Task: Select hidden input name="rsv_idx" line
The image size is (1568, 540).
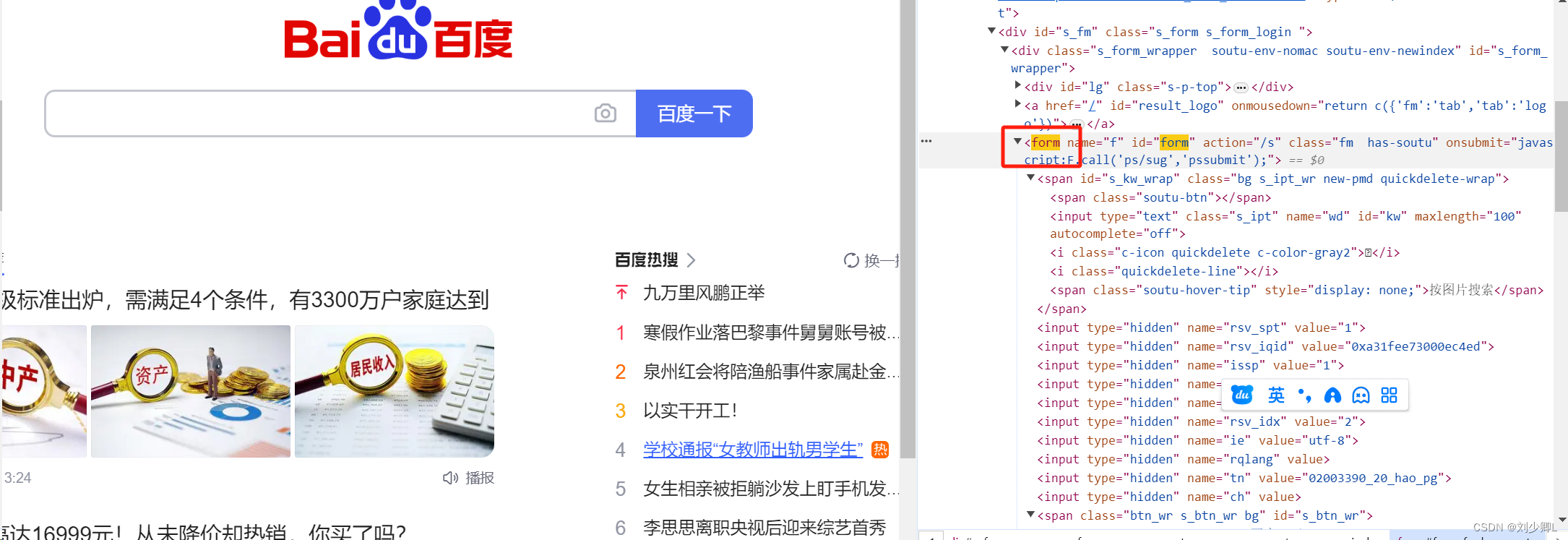Action: coord(1202,421)
